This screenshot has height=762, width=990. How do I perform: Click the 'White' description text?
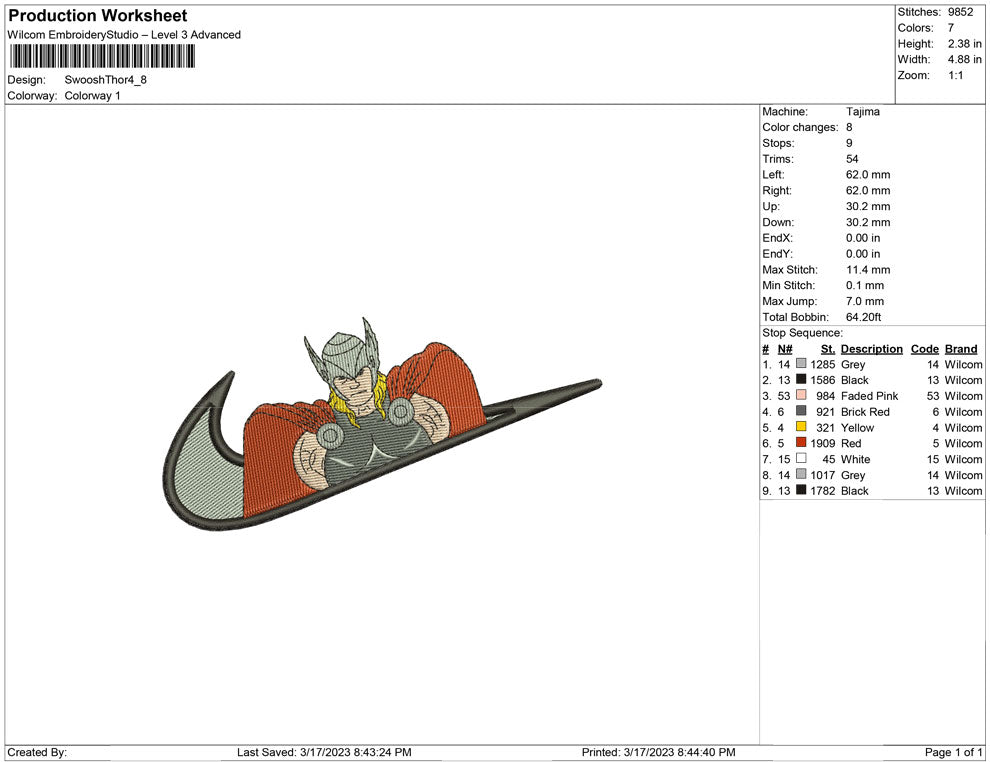pos(856,459)
